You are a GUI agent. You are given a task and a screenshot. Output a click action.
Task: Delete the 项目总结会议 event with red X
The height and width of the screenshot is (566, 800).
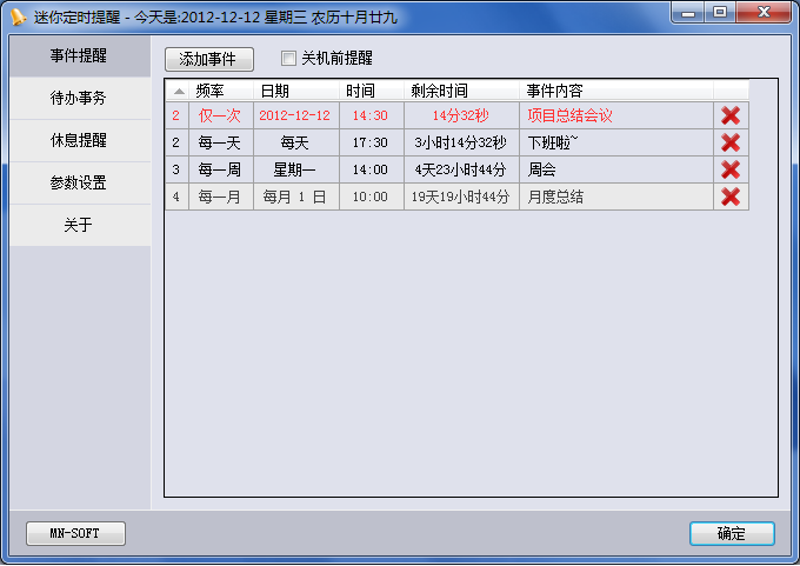[731, 116]
